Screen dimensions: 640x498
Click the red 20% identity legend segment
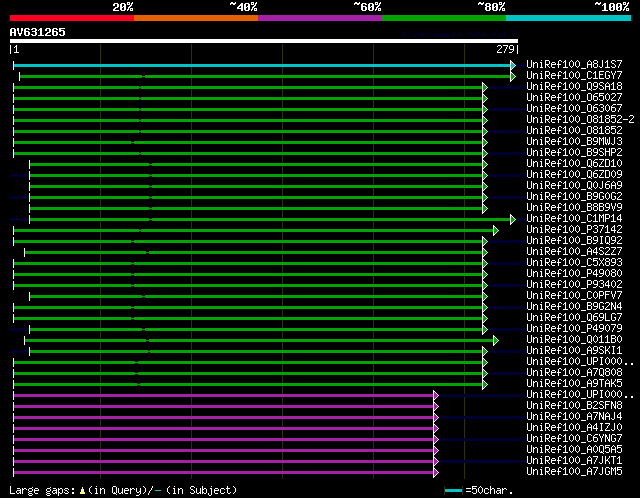[71, 17]
